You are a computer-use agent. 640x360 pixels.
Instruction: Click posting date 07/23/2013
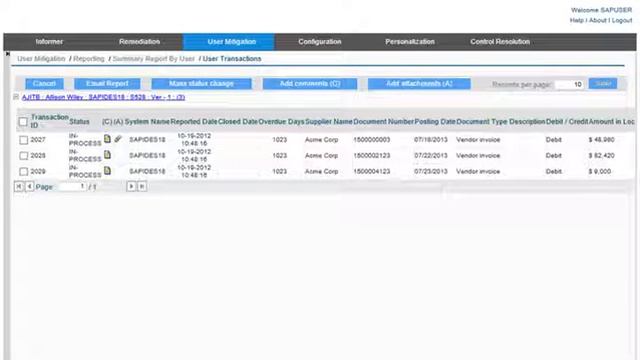431,171
